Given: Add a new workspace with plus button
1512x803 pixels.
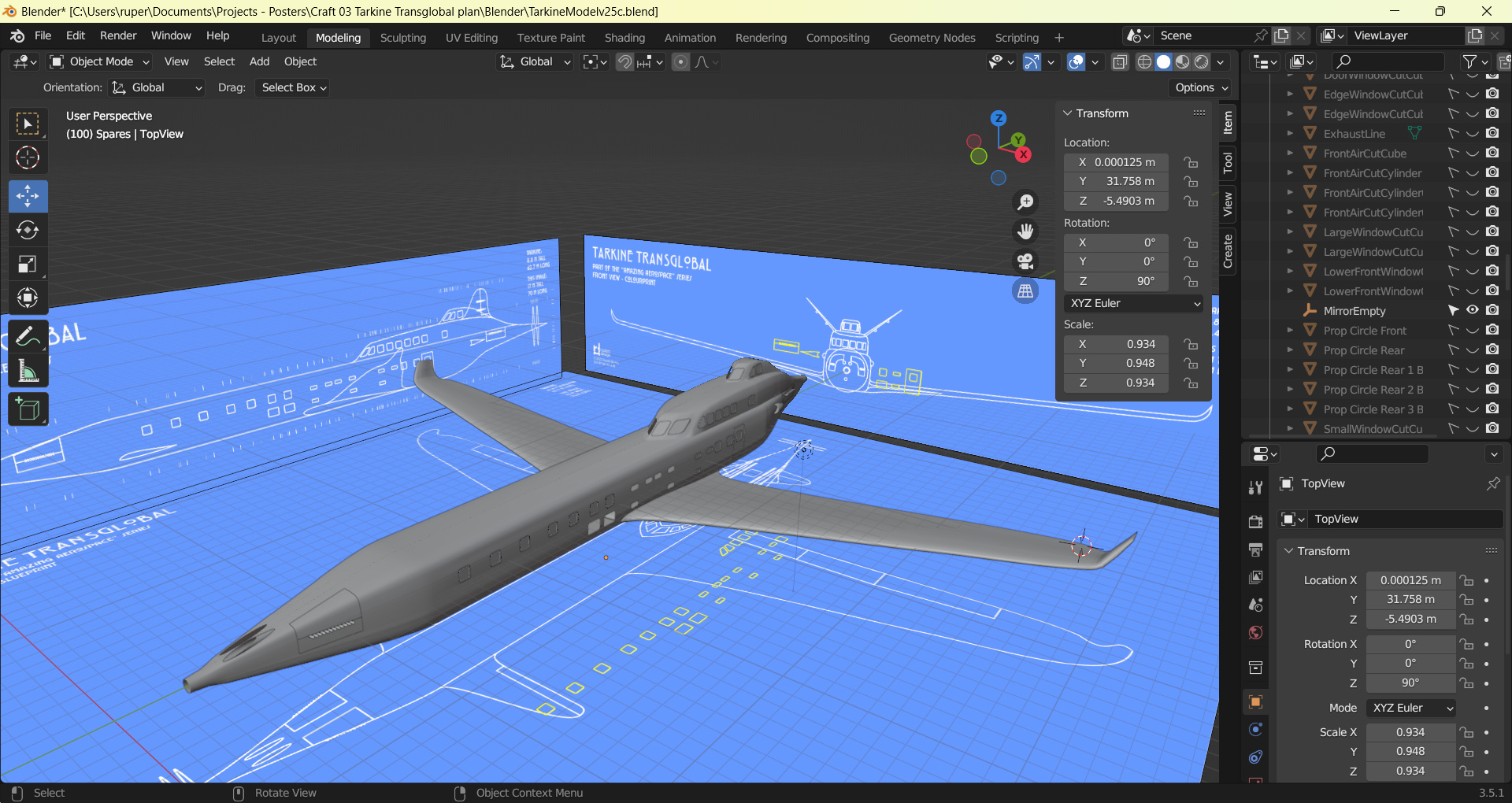Looking at the screenshot, I should (x=1059, y=38).
